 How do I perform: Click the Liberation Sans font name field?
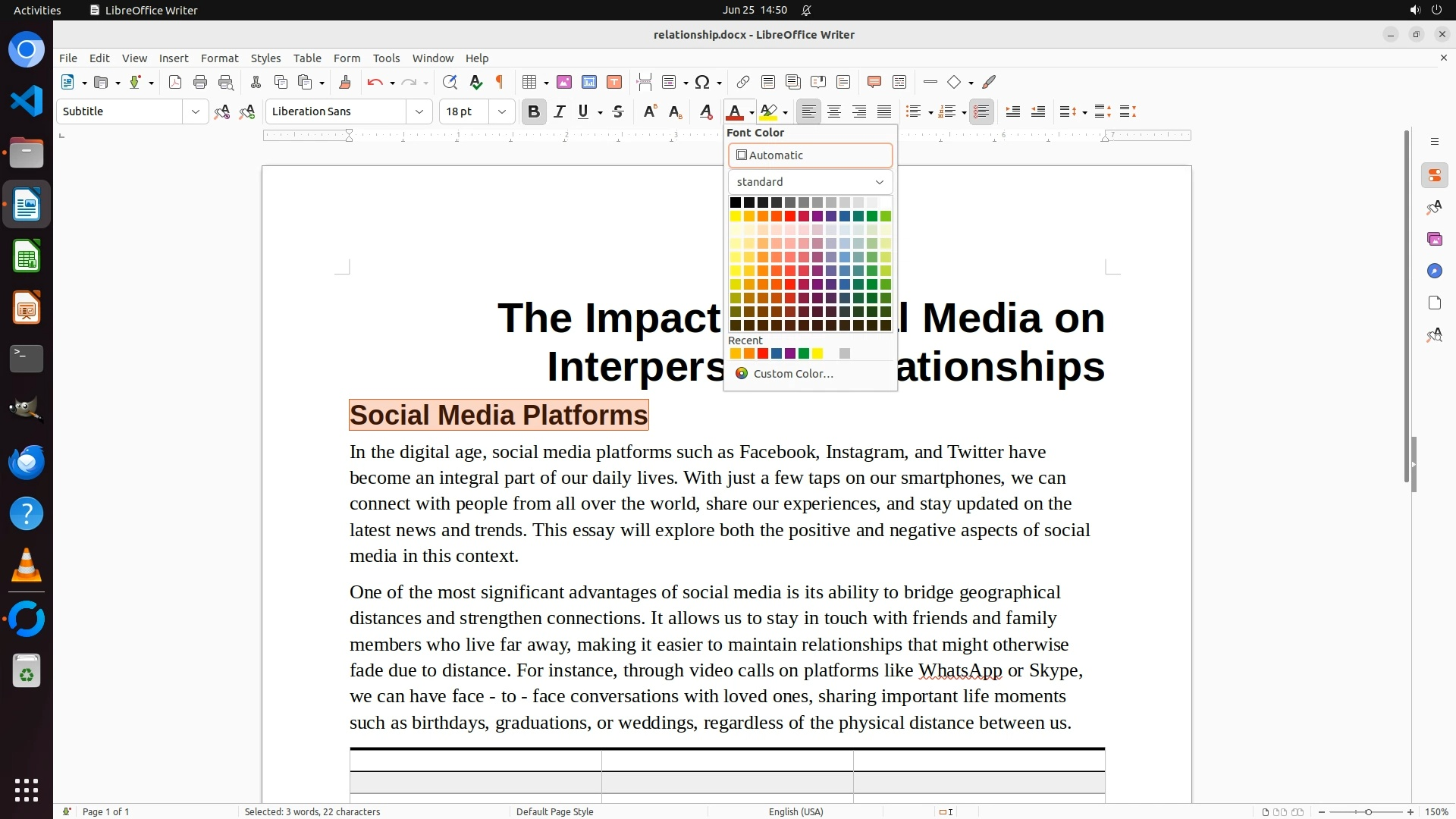pyautogui.click(x=337, y=111)
